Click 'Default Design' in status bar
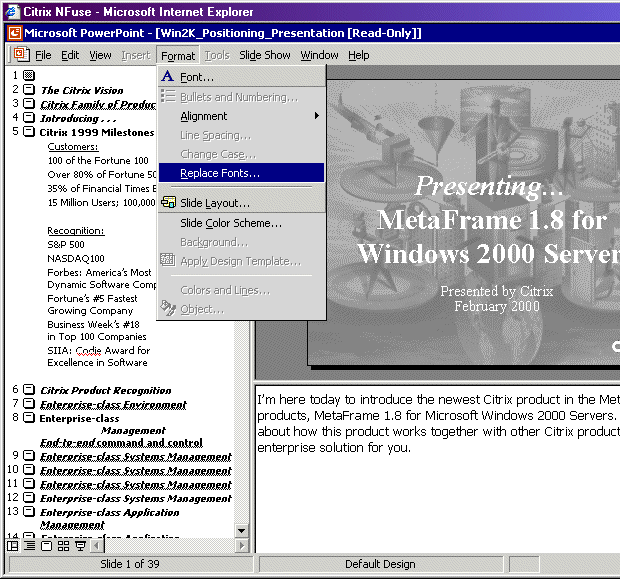The image size is (620, 579). [380, 564]
